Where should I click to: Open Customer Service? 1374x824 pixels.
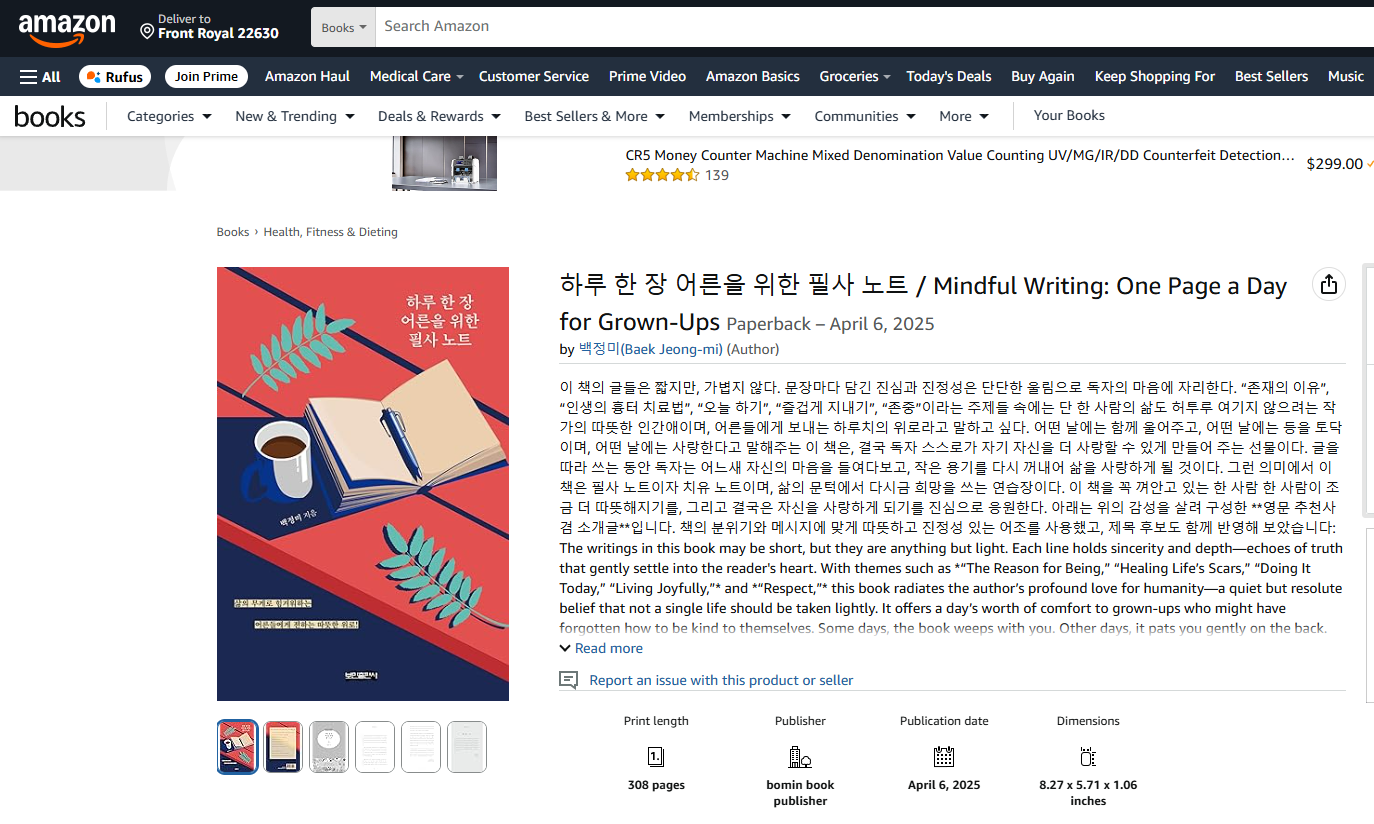click(x=534, y=76)
